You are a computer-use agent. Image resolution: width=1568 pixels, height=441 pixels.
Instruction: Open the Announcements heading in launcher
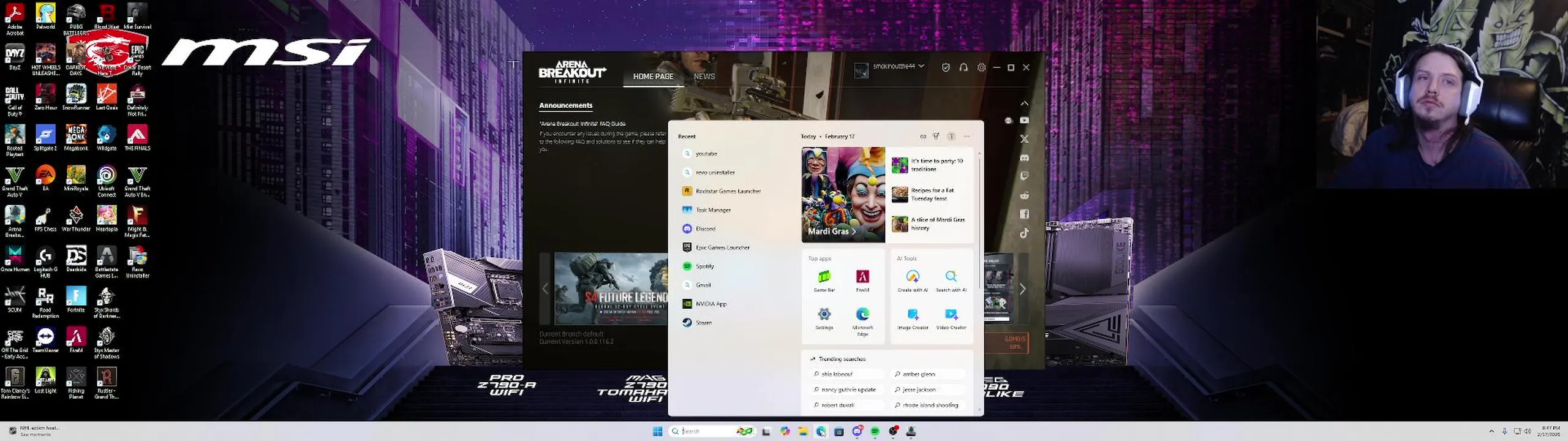click(565, 105)
